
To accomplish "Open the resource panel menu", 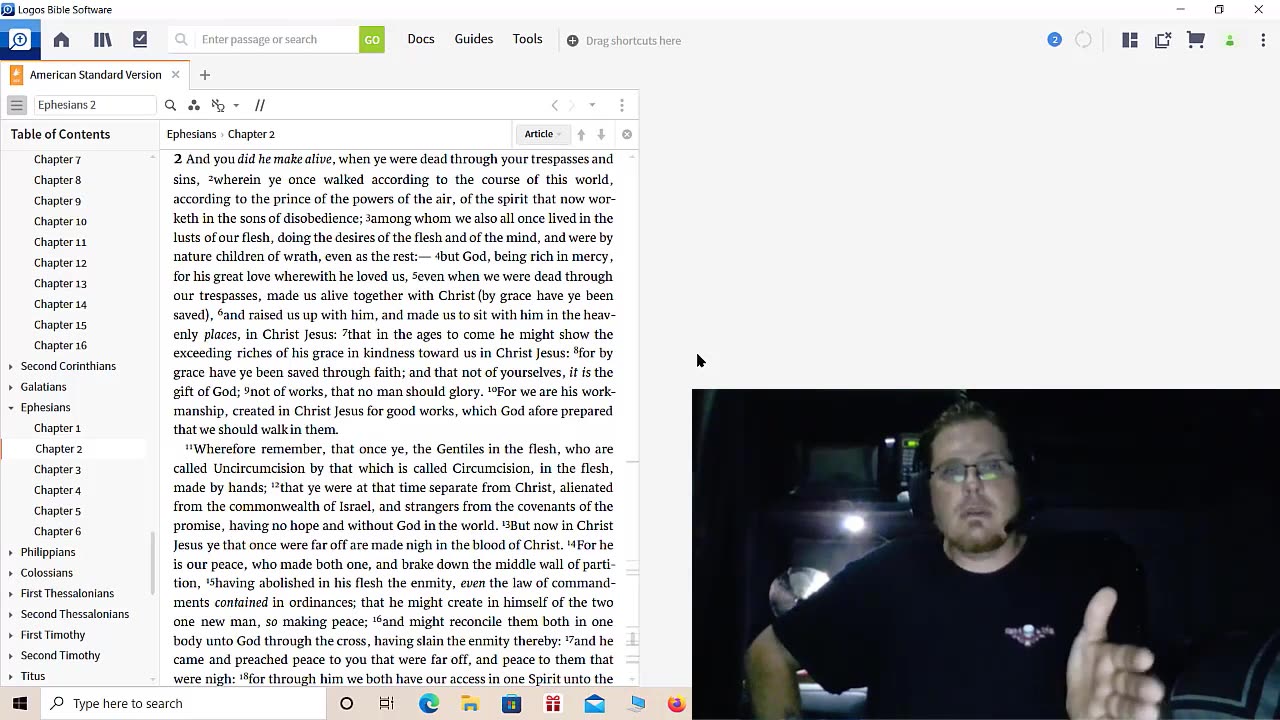I will [x=622, y=105].
